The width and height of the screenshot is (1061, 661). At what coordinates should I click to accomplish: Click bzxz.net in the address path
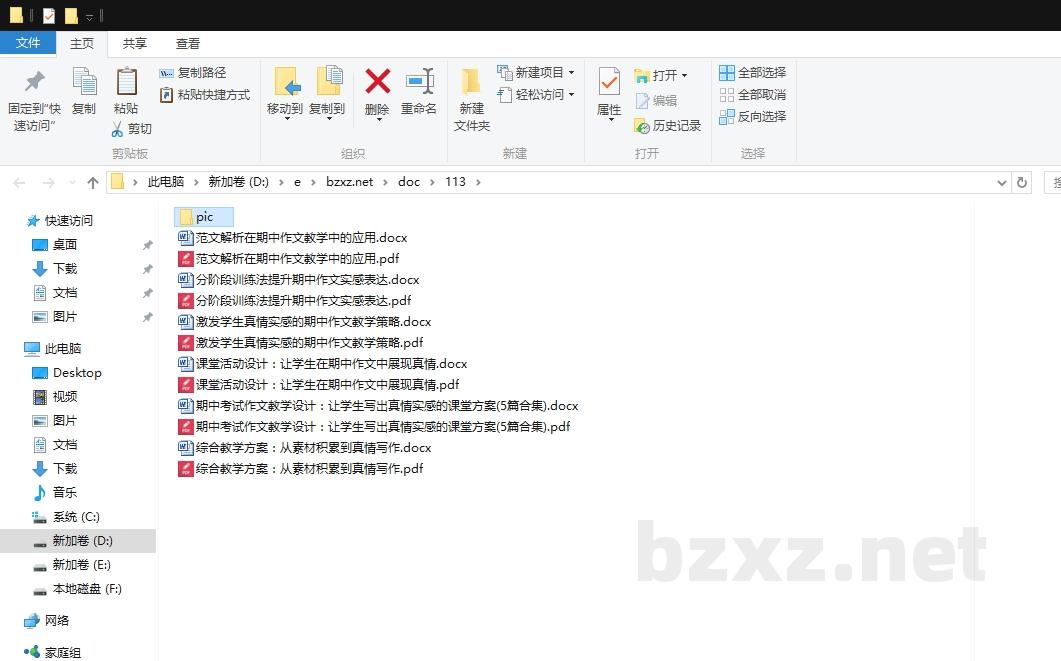pos(349,182)
